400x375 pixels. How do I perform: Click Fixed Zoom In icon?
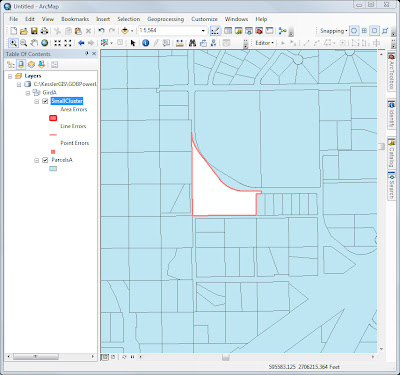coord(58,43)
